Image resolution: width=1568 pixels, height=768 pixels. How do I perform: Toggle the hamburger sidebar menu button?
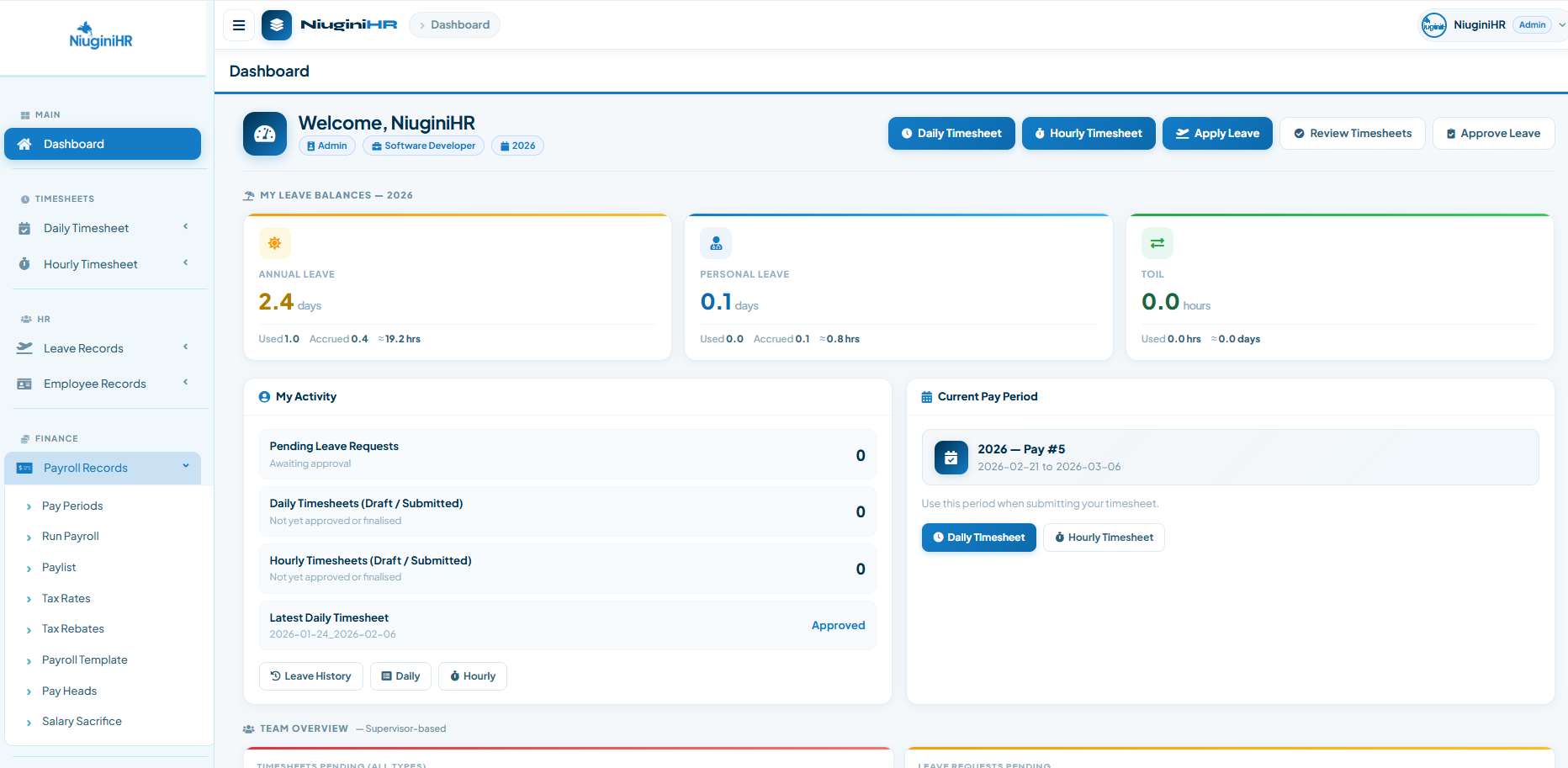point(239,25)
